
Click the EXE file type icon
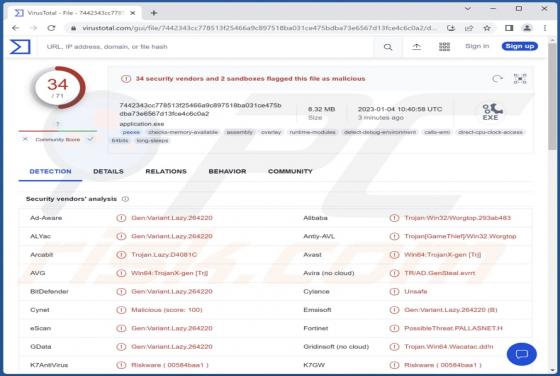tap(492, 112)
